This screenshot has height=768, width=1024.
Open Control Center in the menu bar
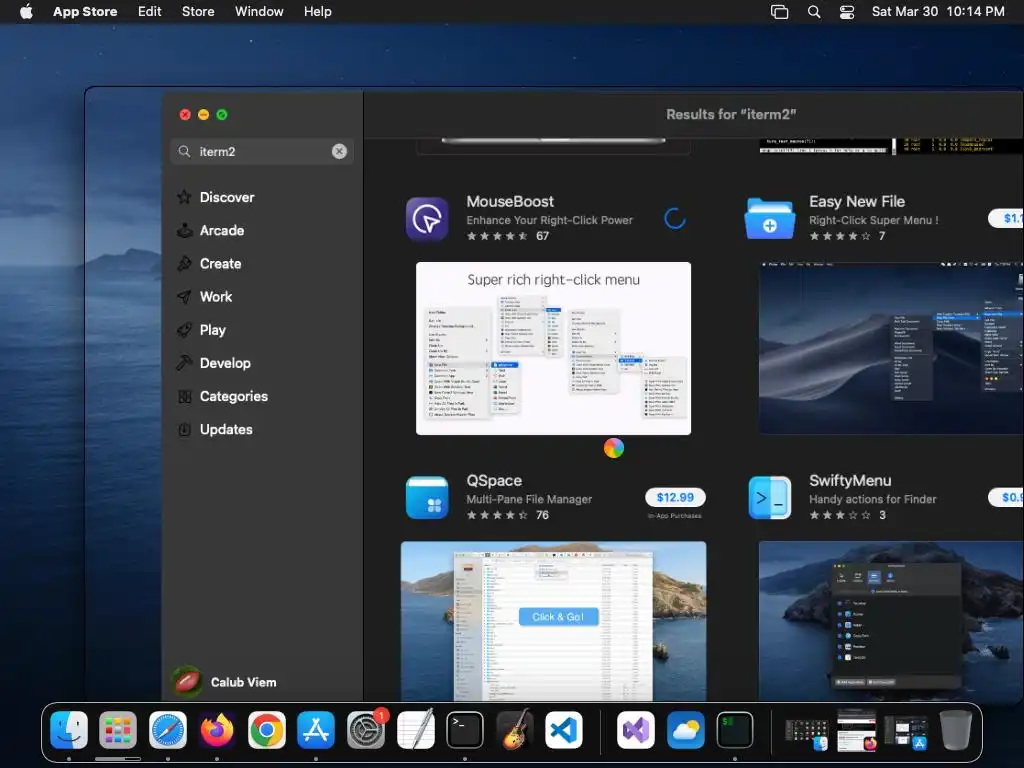click(847, 12)
